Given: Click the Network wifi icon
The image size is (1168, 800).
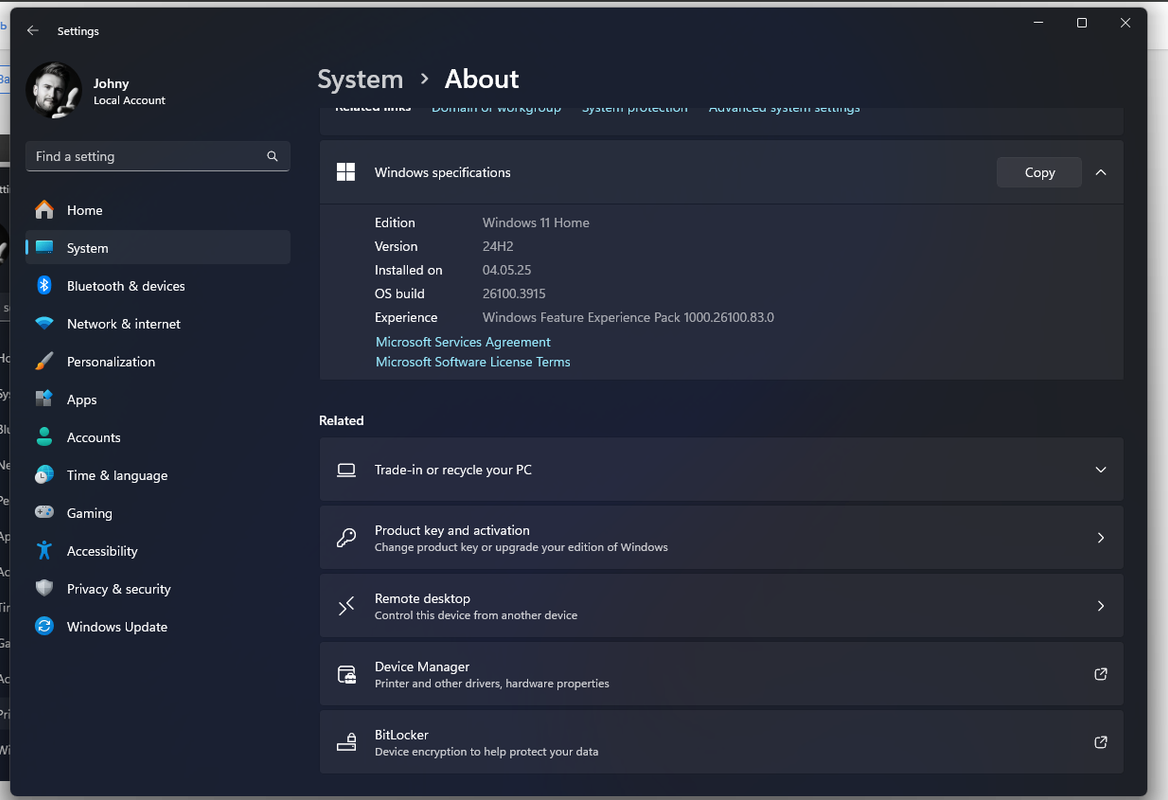Looking at the screenshot, I should pos(44,323).
